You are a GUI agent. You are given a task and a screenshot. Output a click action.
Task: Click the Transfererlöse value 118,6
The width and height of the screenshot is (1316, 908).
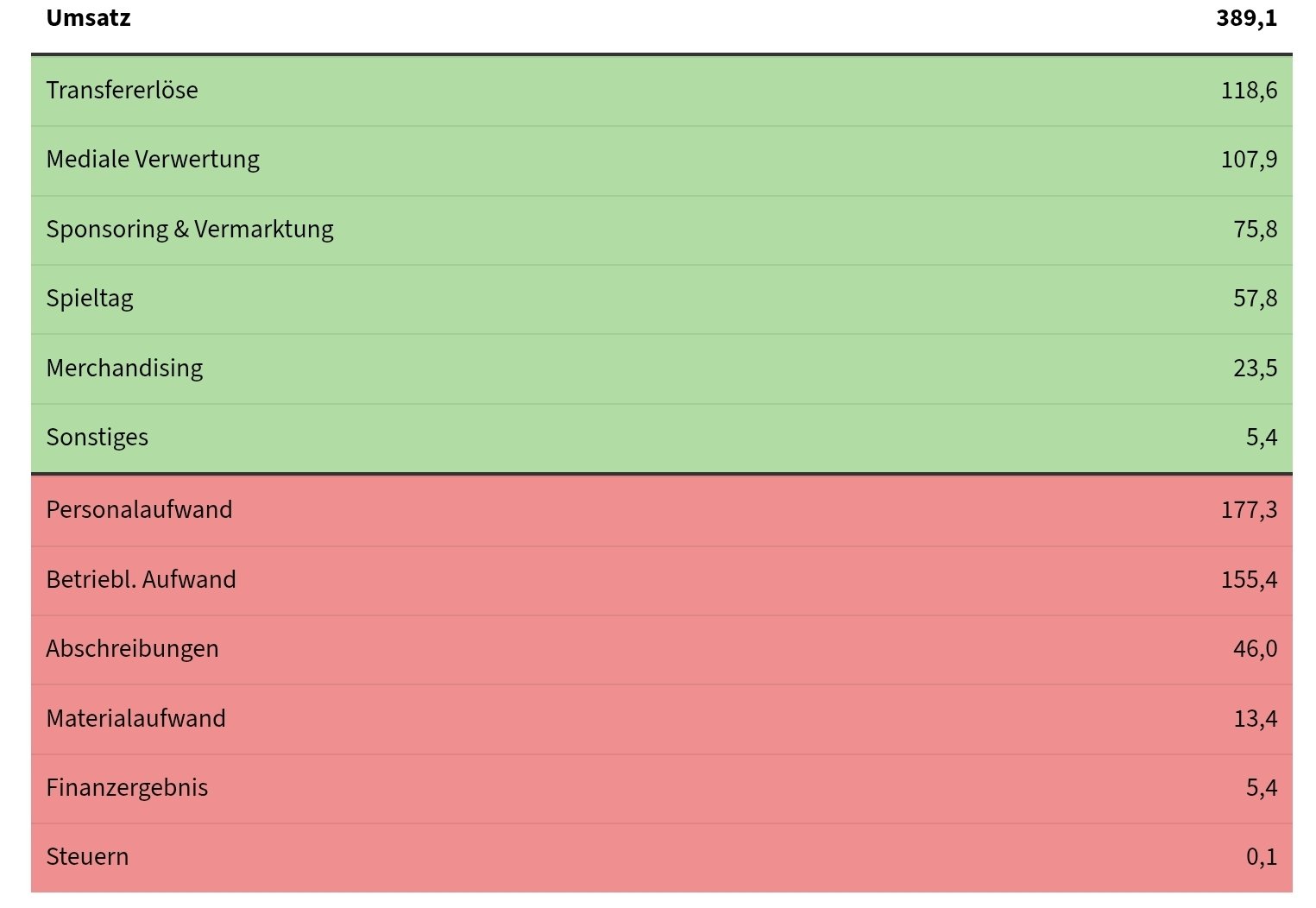(1249, 91)
